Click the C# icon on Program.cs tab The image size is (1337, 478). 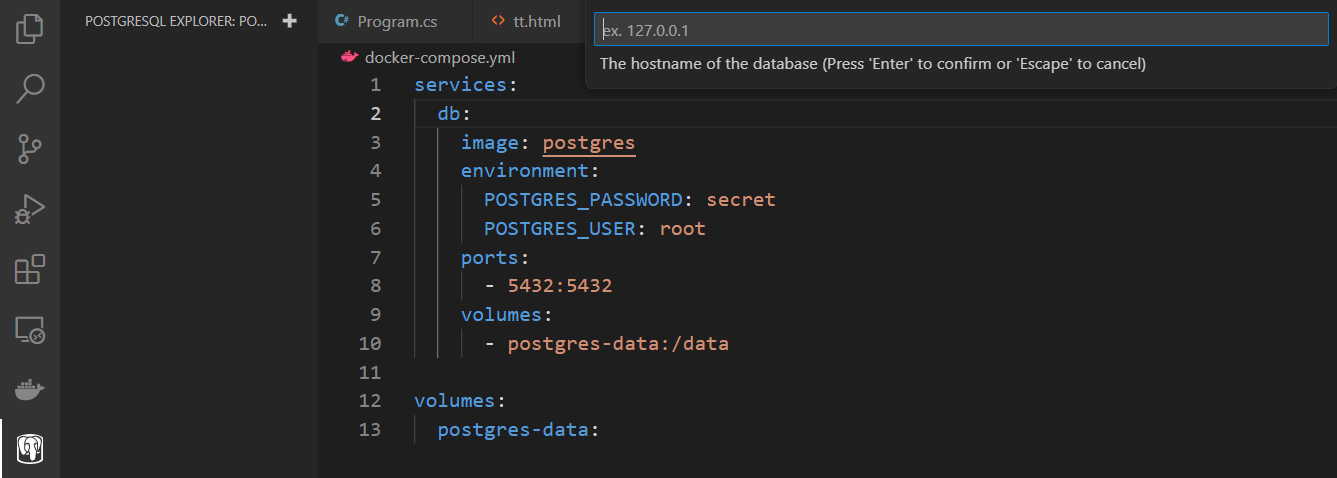(342, 21)
